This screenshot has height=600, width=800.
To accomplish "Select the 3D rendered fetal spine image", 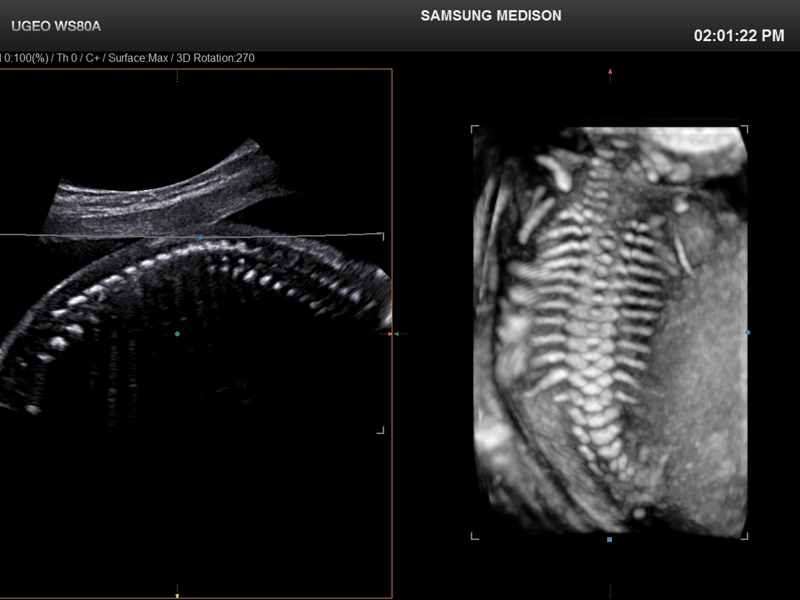I will click(600, 330).
